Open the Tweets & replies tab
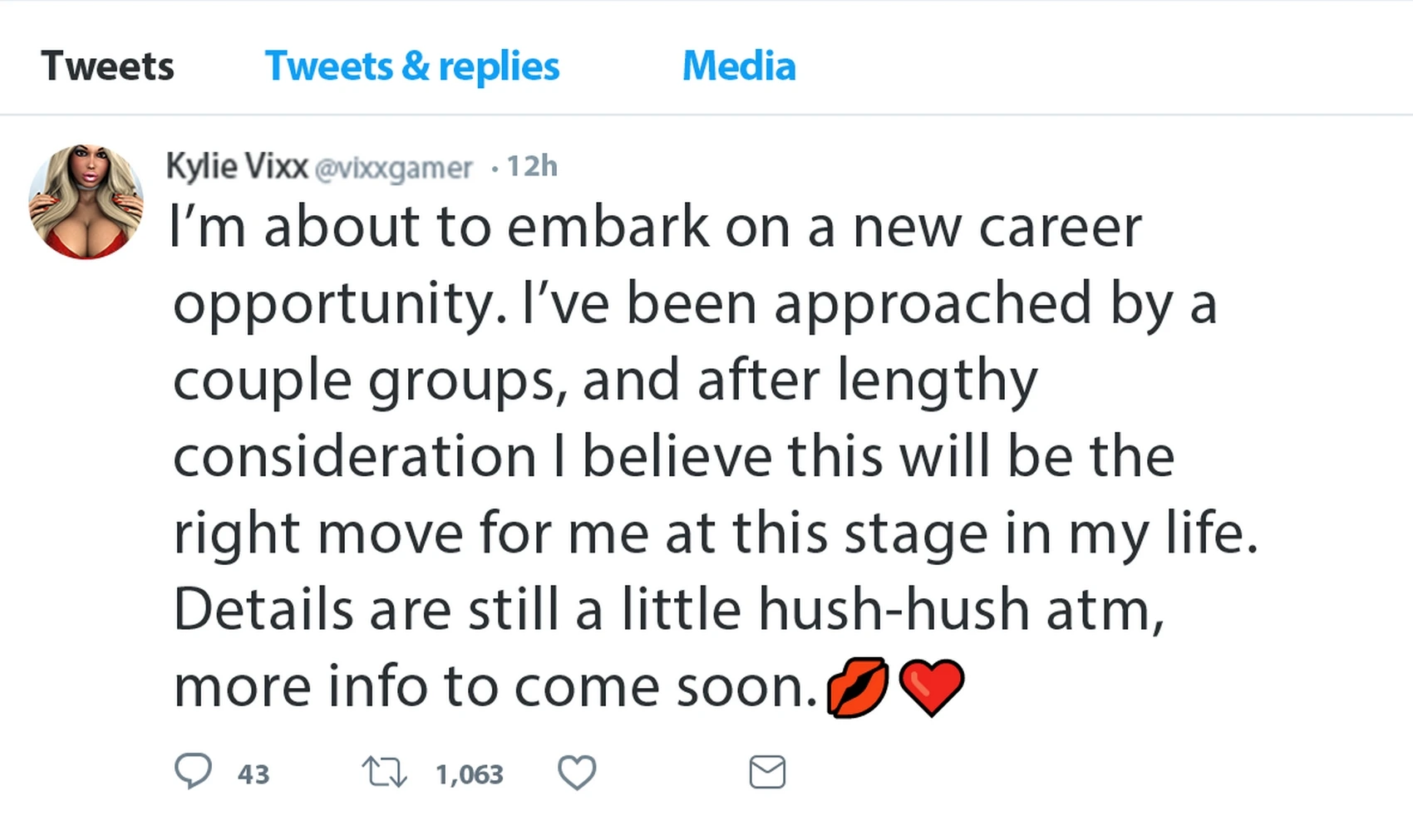The width and height of the screenshot is (1413, 840). coord(411,66)
